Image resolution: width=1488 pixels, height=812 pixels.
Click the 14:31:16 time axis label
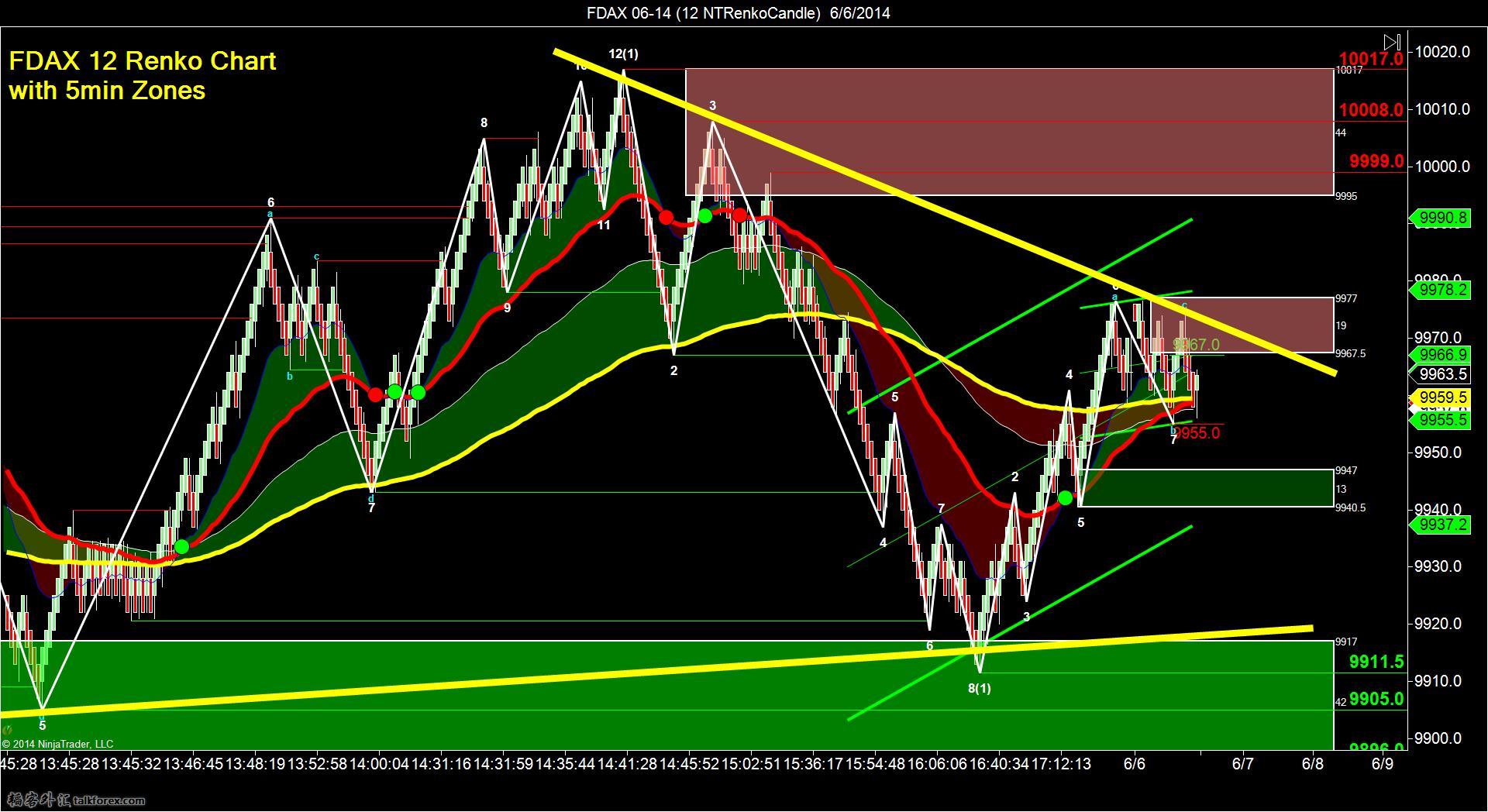[441, 764]
